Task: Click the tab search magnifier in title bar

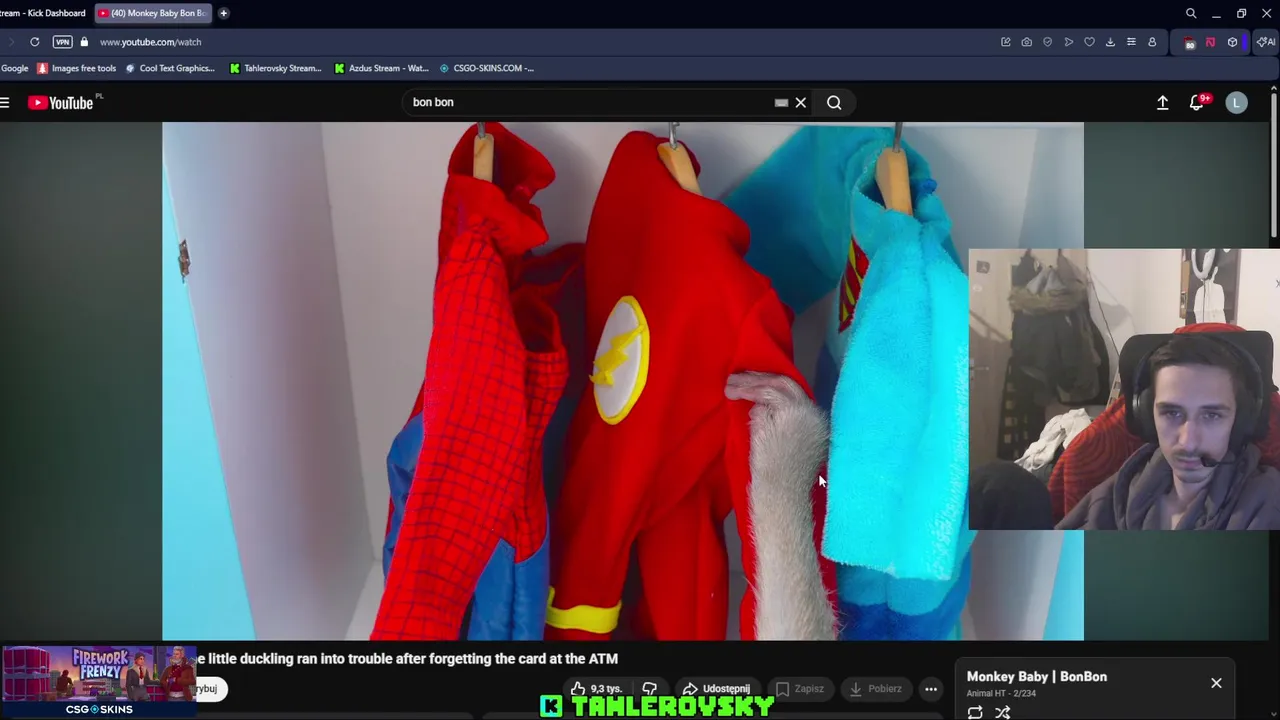Action: 1191,13
